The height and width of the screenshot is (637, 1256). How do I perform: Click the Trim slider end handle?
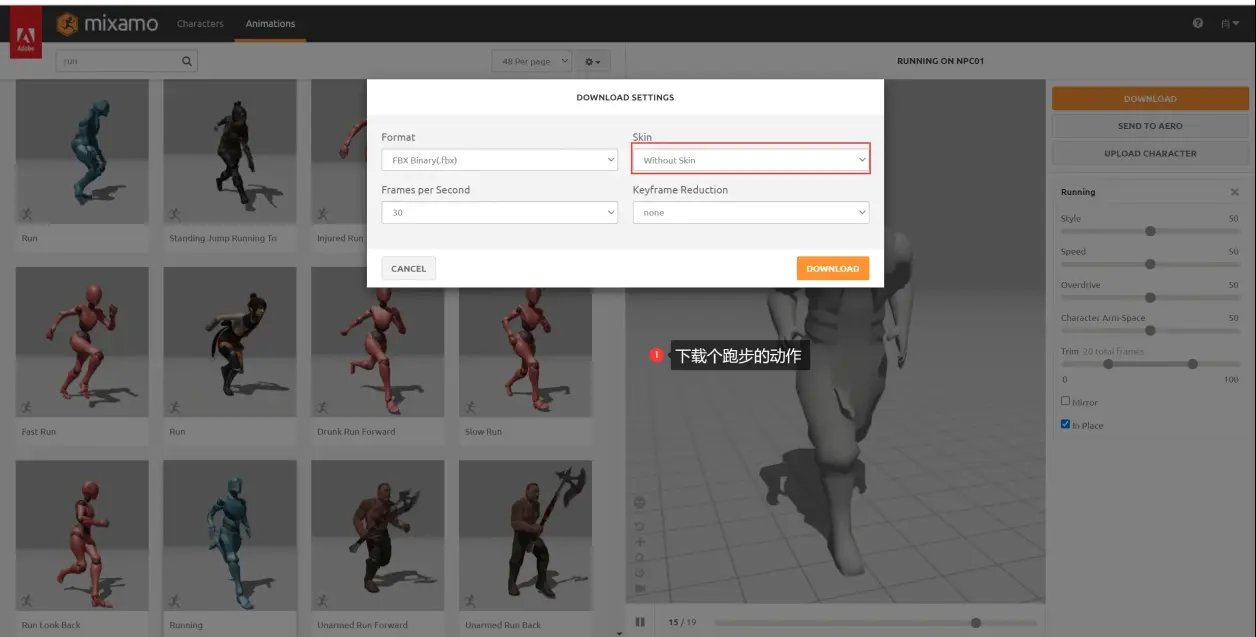pos(1193,364)
